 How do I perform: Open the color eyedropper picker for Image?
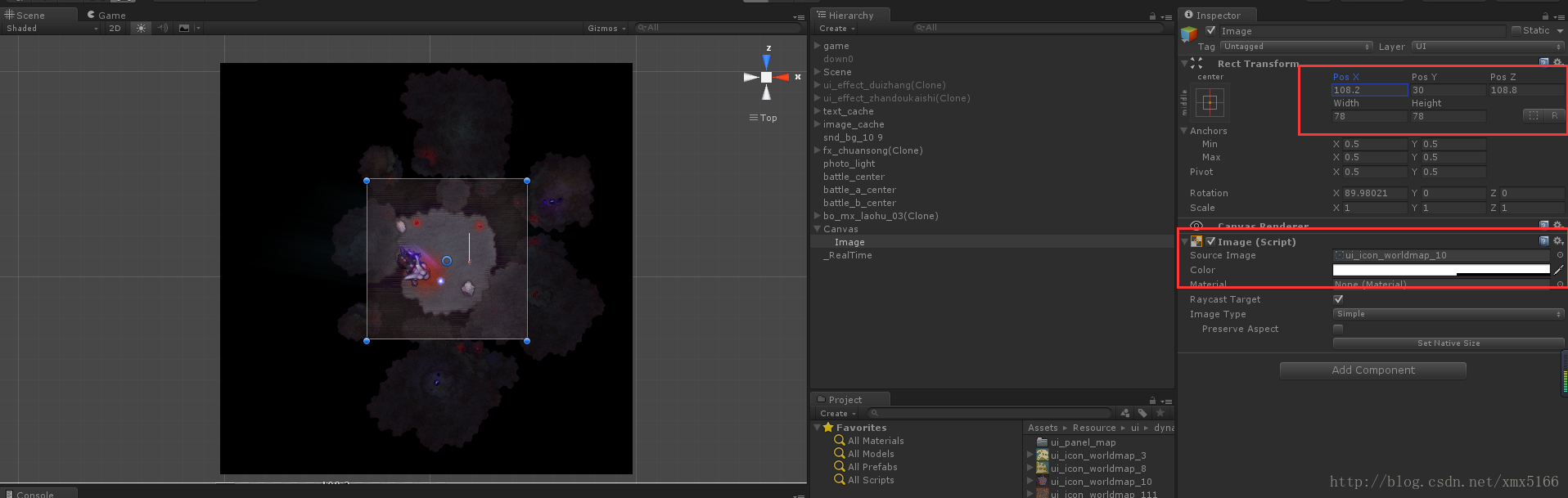click(1558, 270)
